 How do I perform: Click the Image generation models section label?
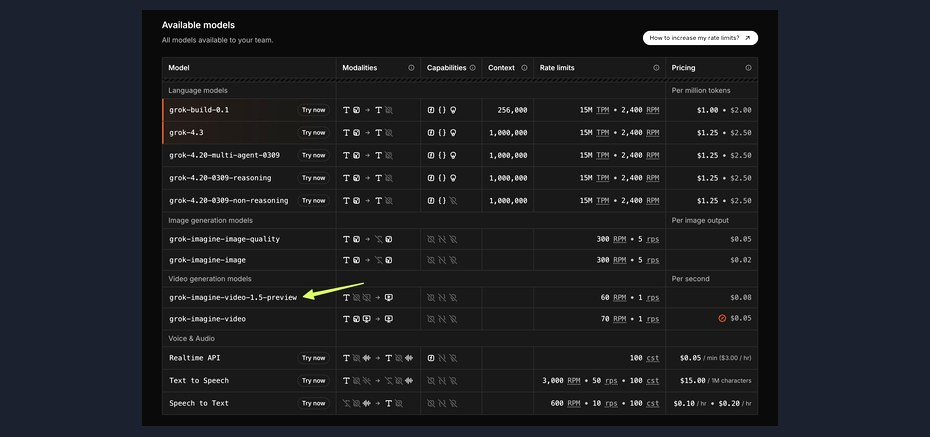click(x=211, y=221)
